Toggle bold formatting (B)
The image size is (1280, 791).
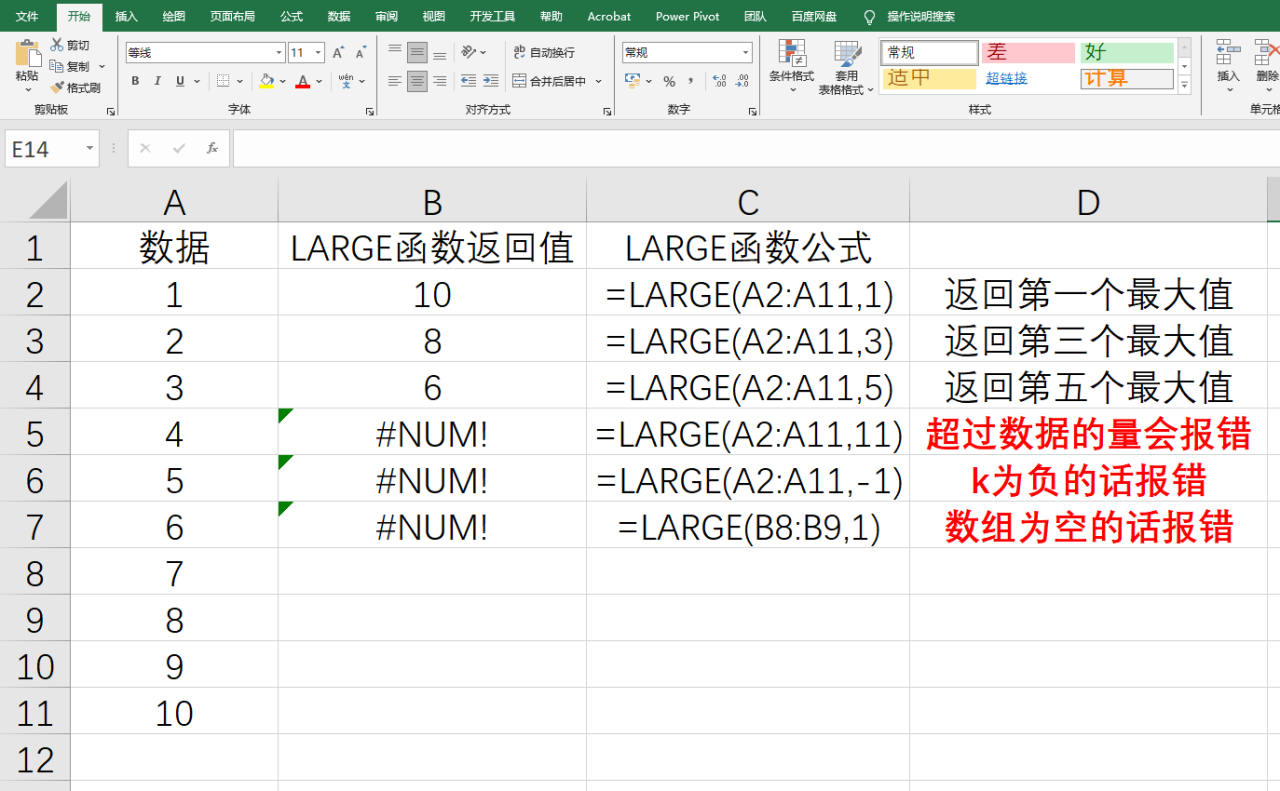click(x=135, y=81)
